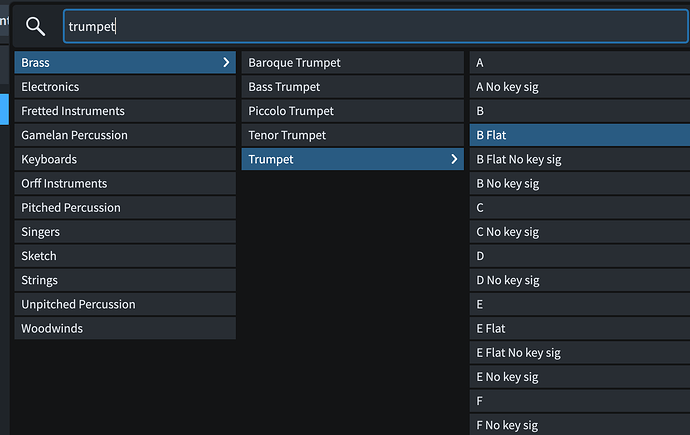Expand the Brass category chevron
The image size is (690, 435).
tap(226, 63)
